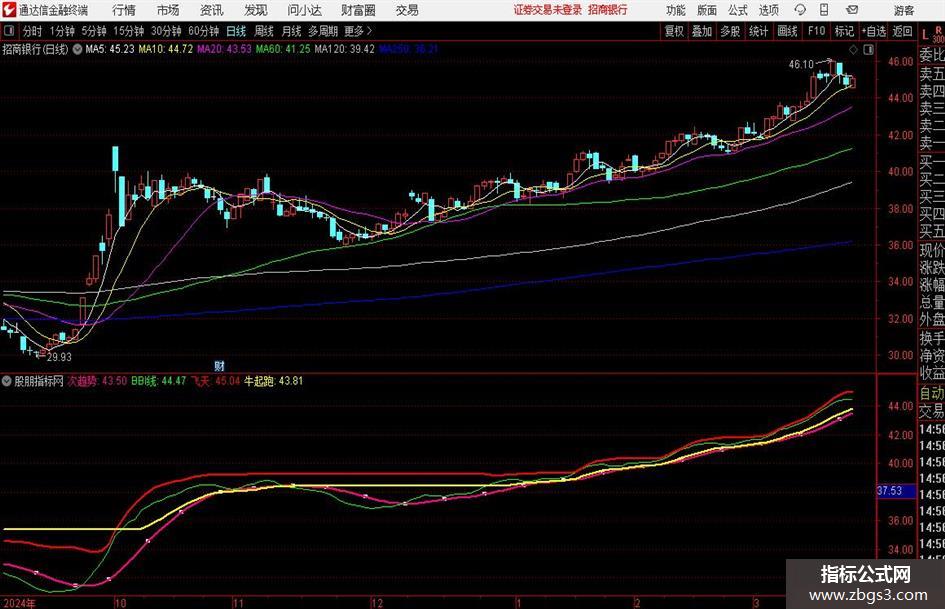Image resolution: width=945 pixels, height=609 pixels.
Task: Open the 股朋指标网 indicator dropdown arrow
Action: (x=7, y=381)
